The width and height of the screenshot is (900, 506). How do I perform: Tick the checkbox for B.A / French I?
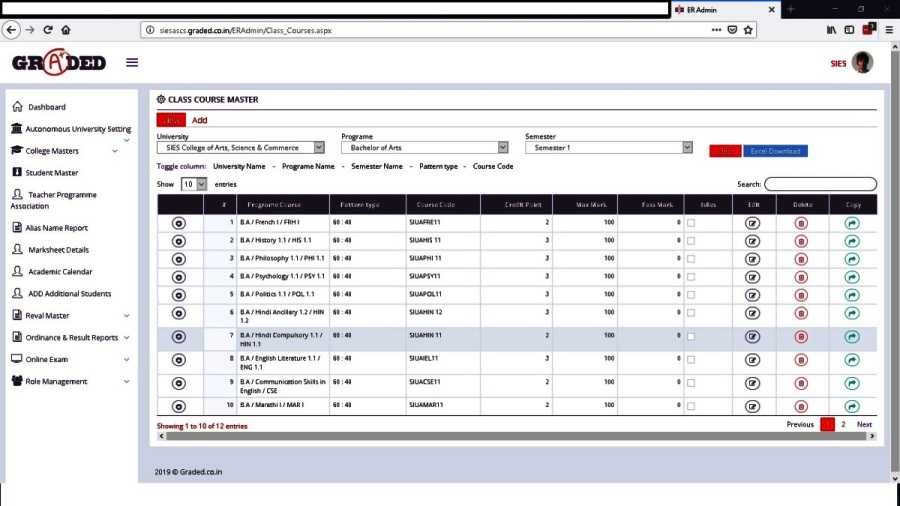(691, 223)
